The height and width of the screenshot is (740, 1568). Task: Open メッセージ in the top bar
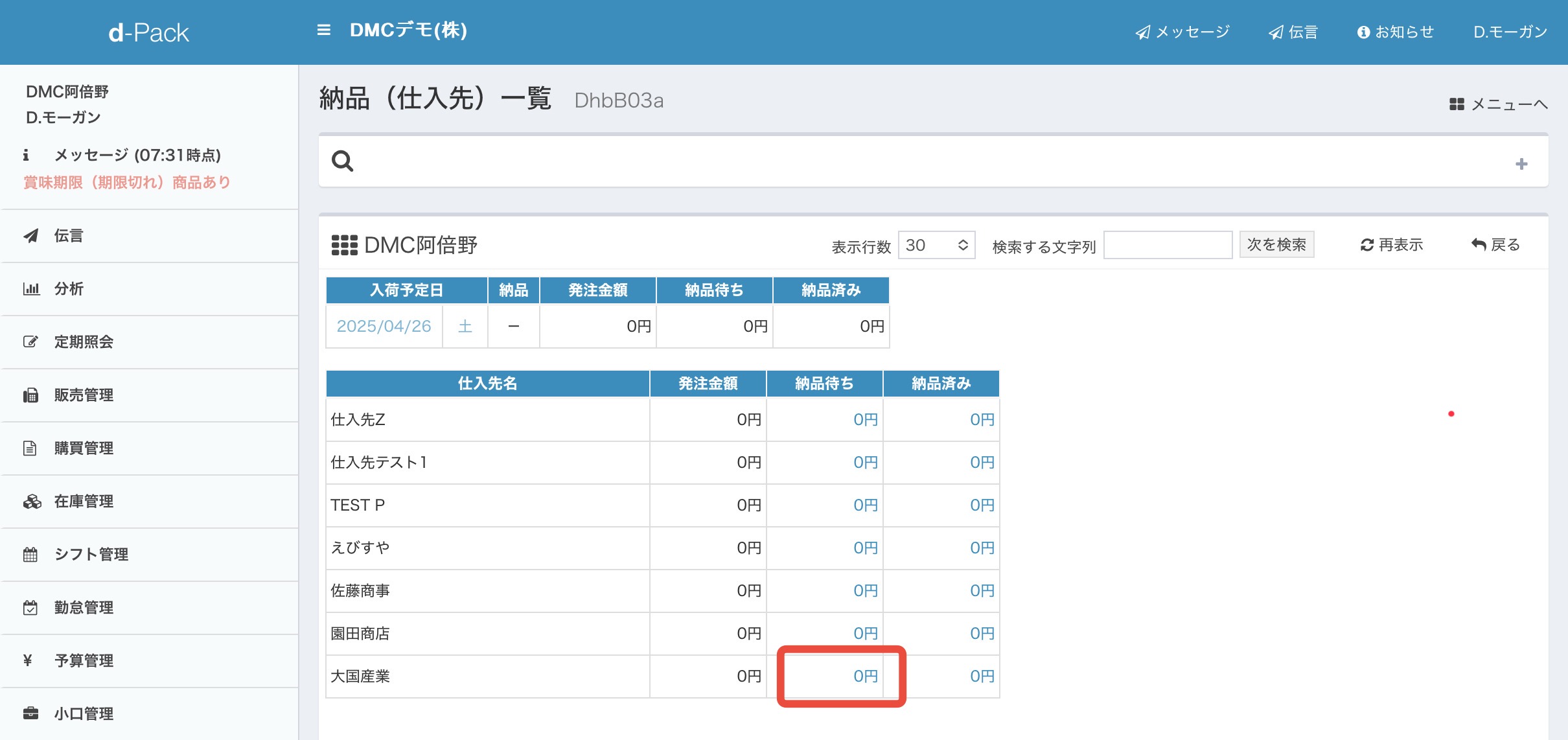tap(1182, 32)
